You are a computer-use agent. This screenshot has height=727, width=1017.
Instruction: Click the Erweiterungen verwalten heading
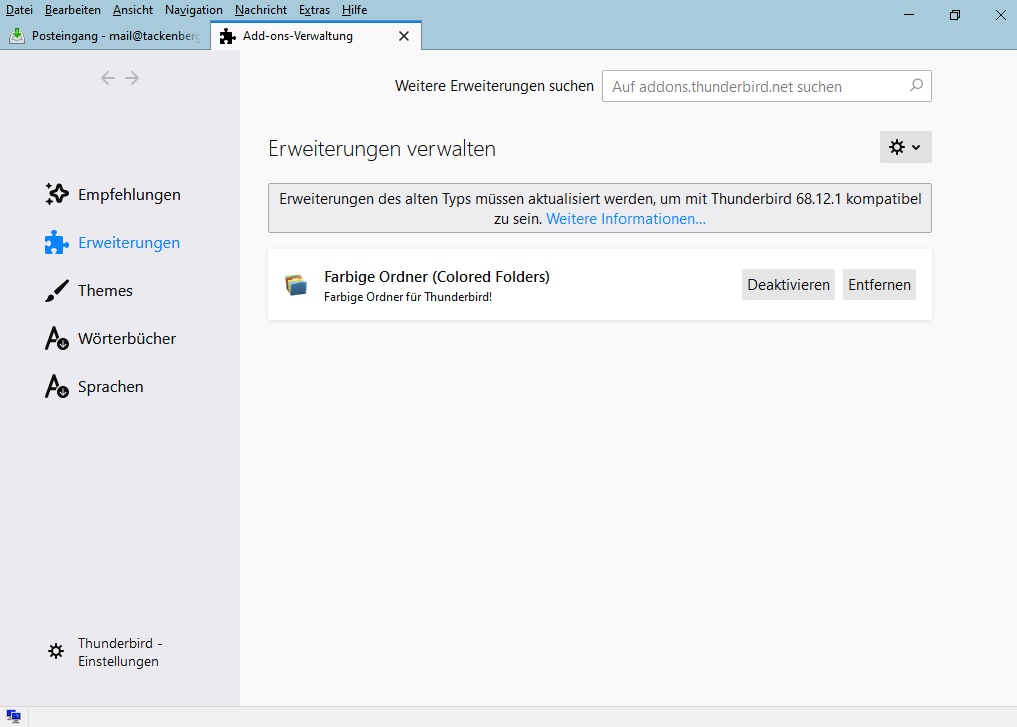pyautogui.click(x=382, y=149)
